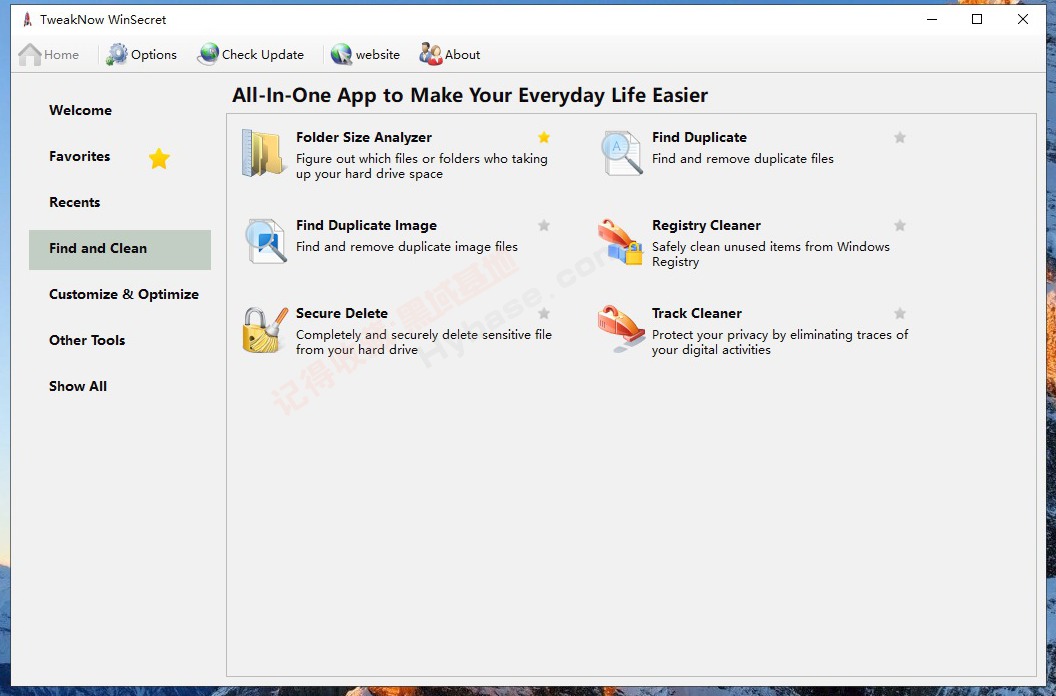Click 'Figure out which files or folders' description

(422, 166)
